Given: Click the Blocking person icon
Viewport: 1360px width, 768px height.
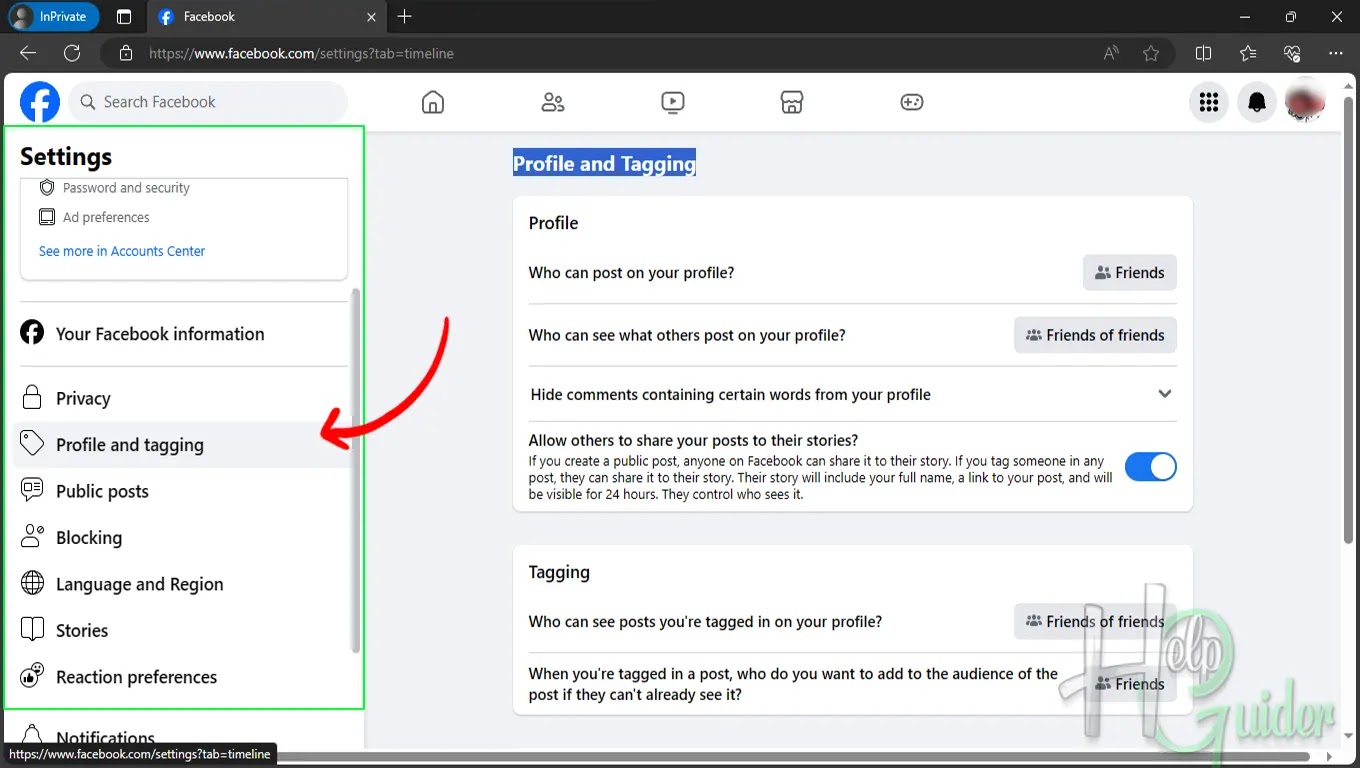Looking at the screenshot, I should [32, 537].
